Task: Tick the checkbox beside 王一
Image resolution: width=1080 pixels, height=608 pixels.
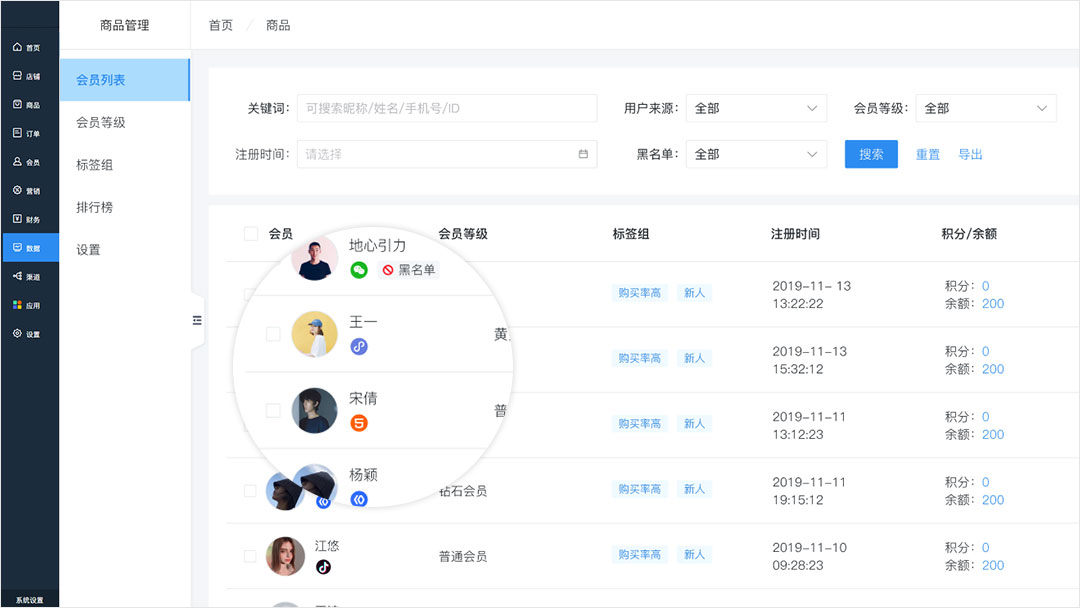Action: (x=273, y=334)
